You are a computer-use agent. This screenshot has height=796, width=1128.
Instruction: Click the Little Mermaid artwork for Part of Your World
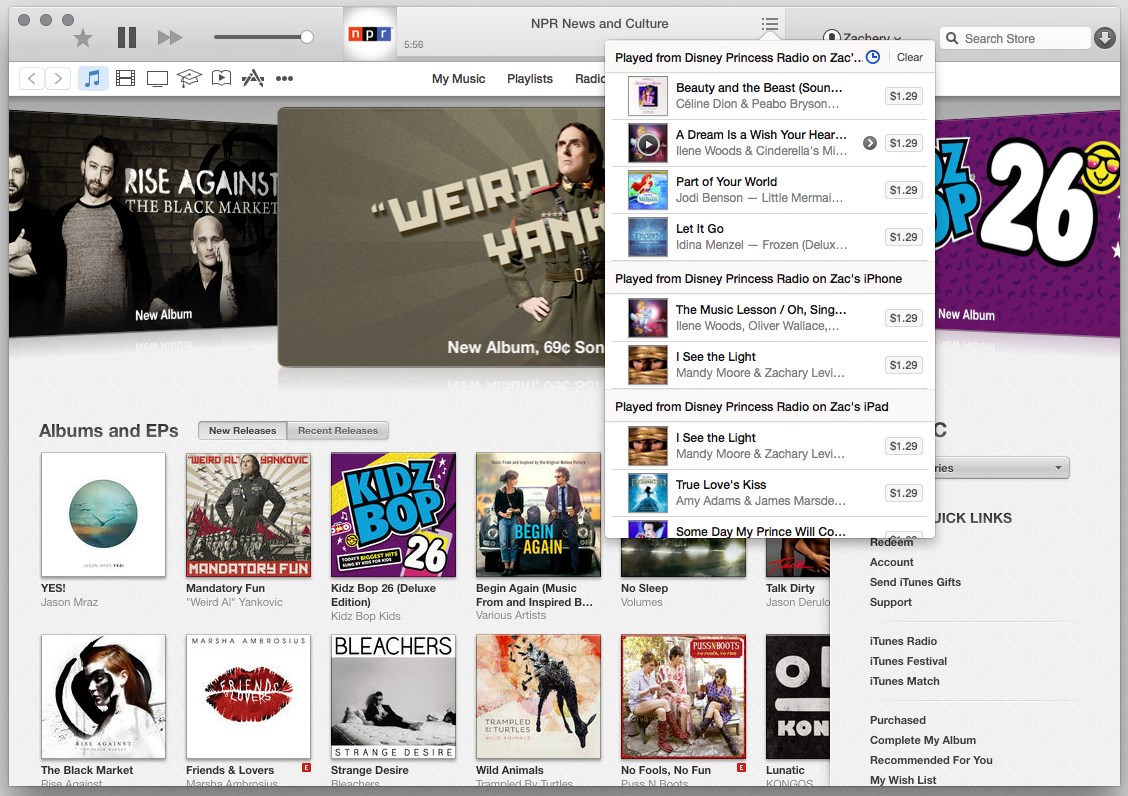pyautogui.click(x=647, y=190)
